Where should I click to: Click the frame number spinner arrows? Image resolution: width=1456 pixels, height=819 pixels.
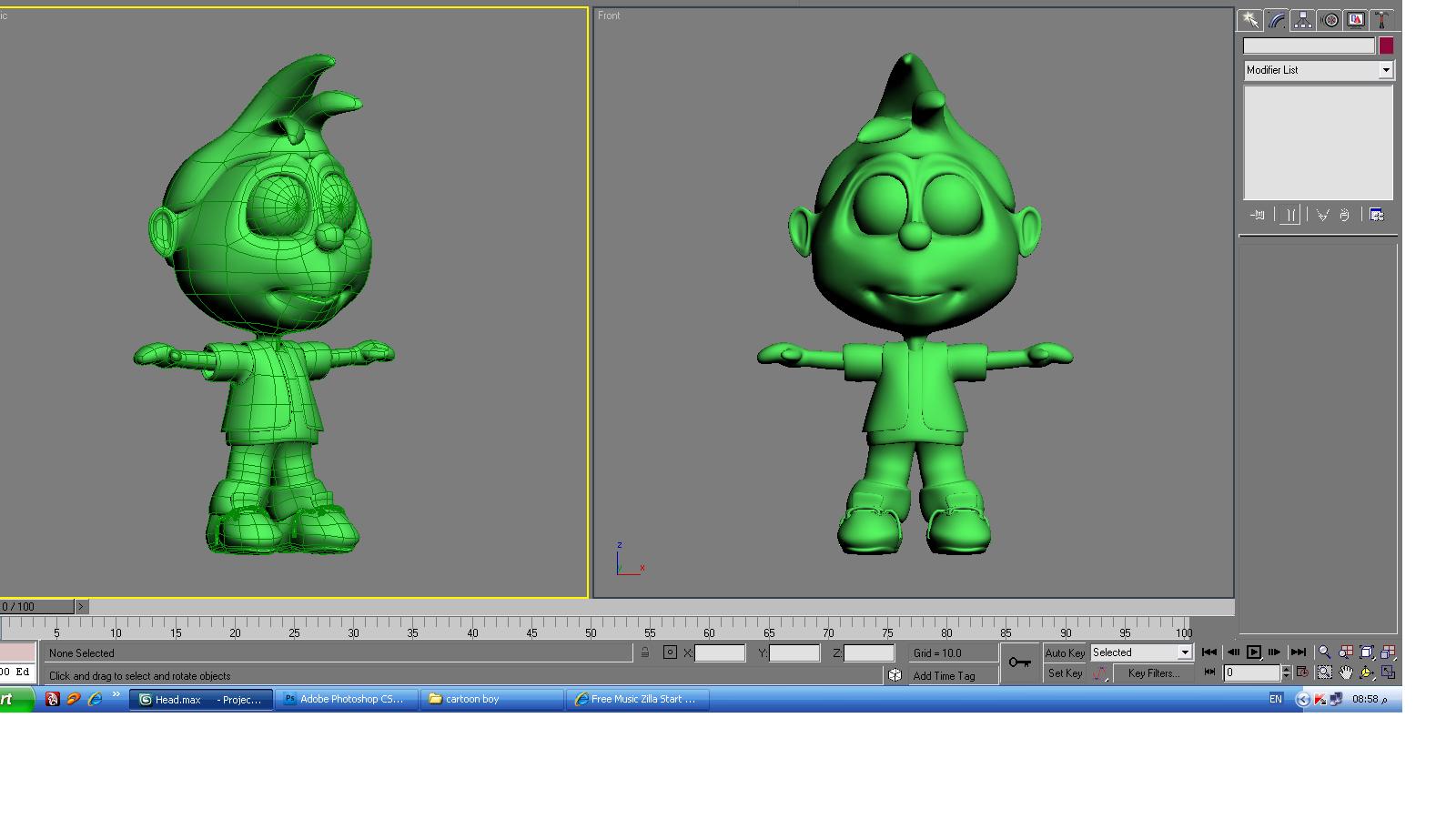[x=1286, y=673]
